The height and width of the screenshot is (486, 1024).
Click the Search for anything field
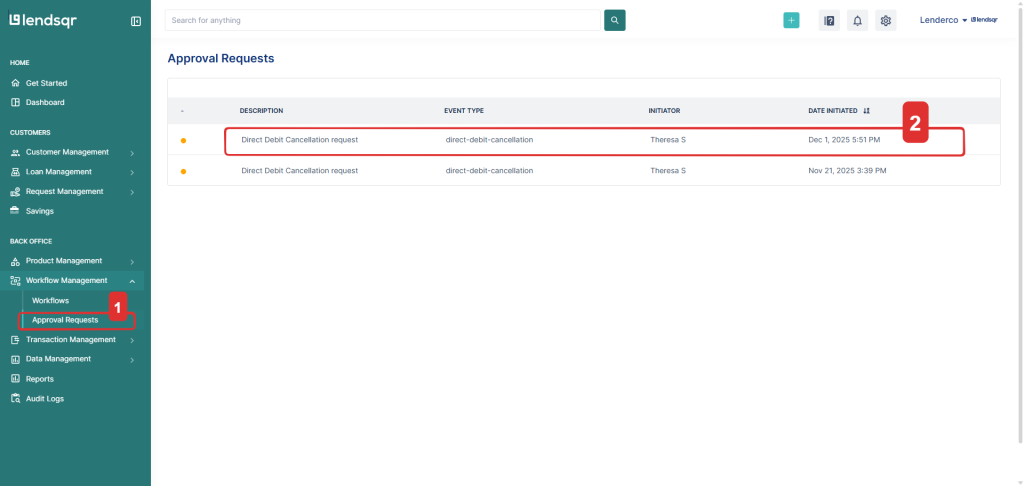point(380,20)
